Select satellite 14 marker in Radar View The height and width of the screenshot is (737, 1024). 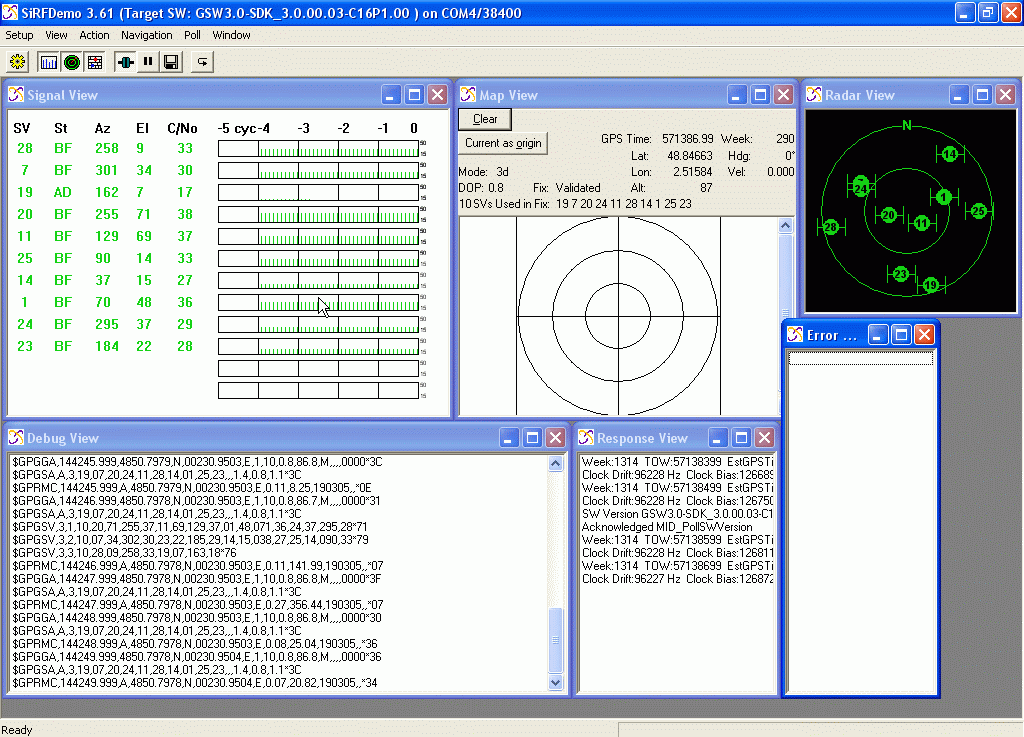tap(950, 154)
